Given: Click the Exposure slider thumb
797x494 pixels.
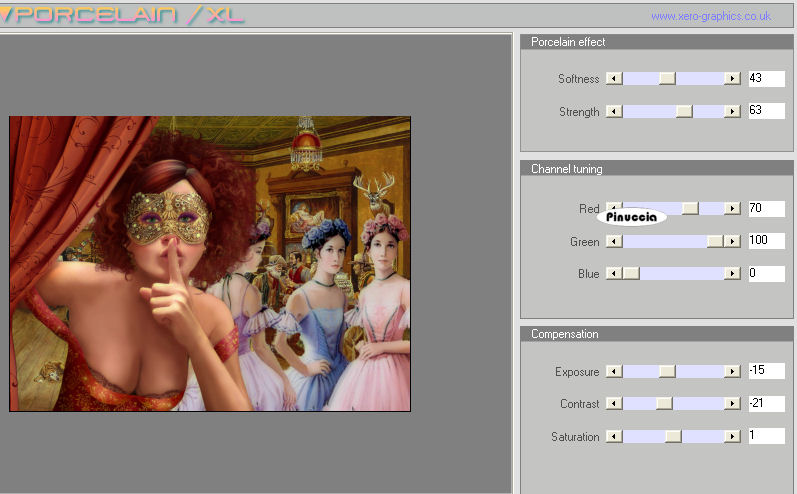Looking at the screenshot, I should pyautogui.click(x=667, y=372).
